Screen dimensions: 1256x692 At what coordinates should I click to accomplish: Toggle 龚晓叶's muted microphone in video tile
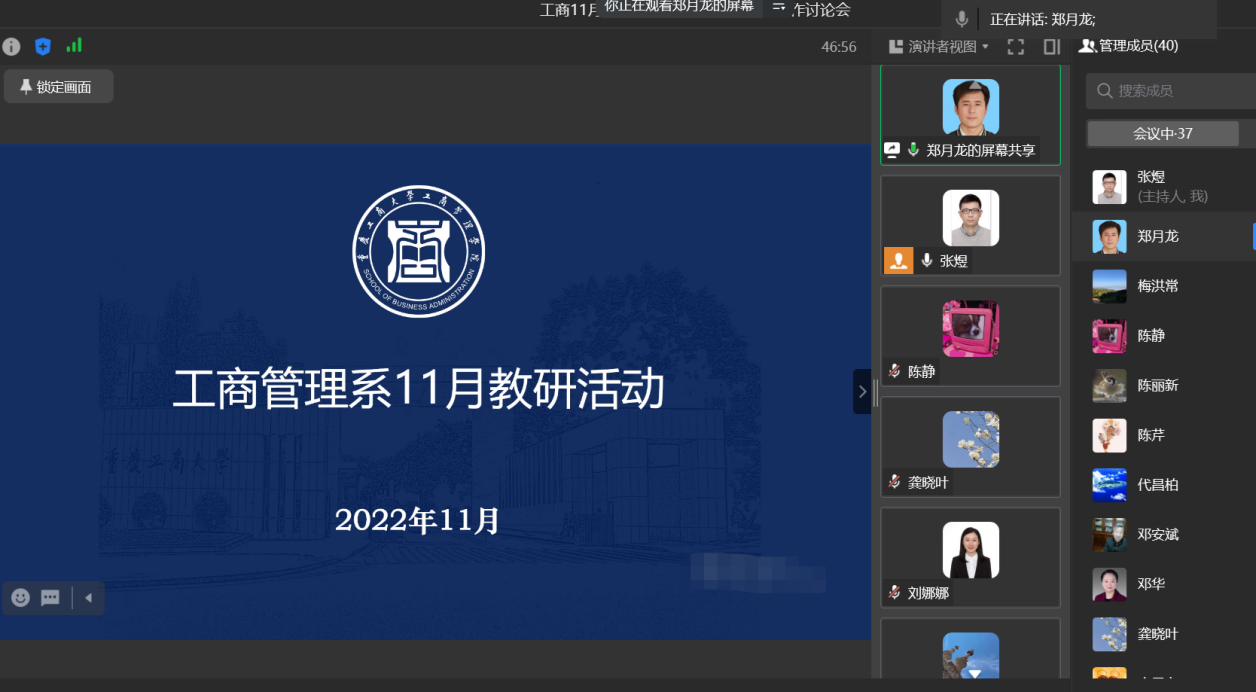(x=894, y=482)
